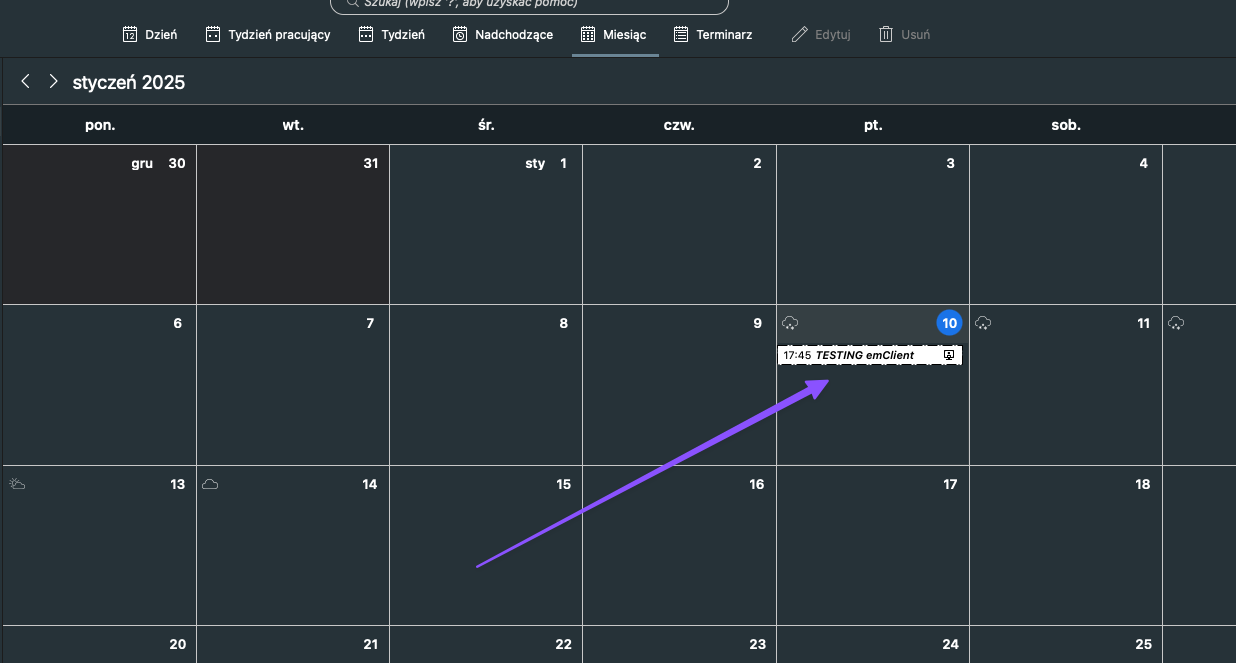
Task: Click the weather icon on January 11
Action: coord(983,323)
